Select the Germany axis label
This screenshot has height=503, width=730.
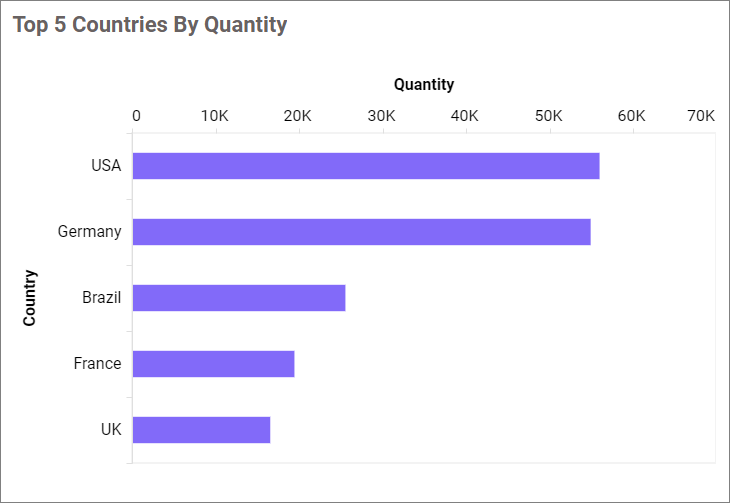click(90, 232)
